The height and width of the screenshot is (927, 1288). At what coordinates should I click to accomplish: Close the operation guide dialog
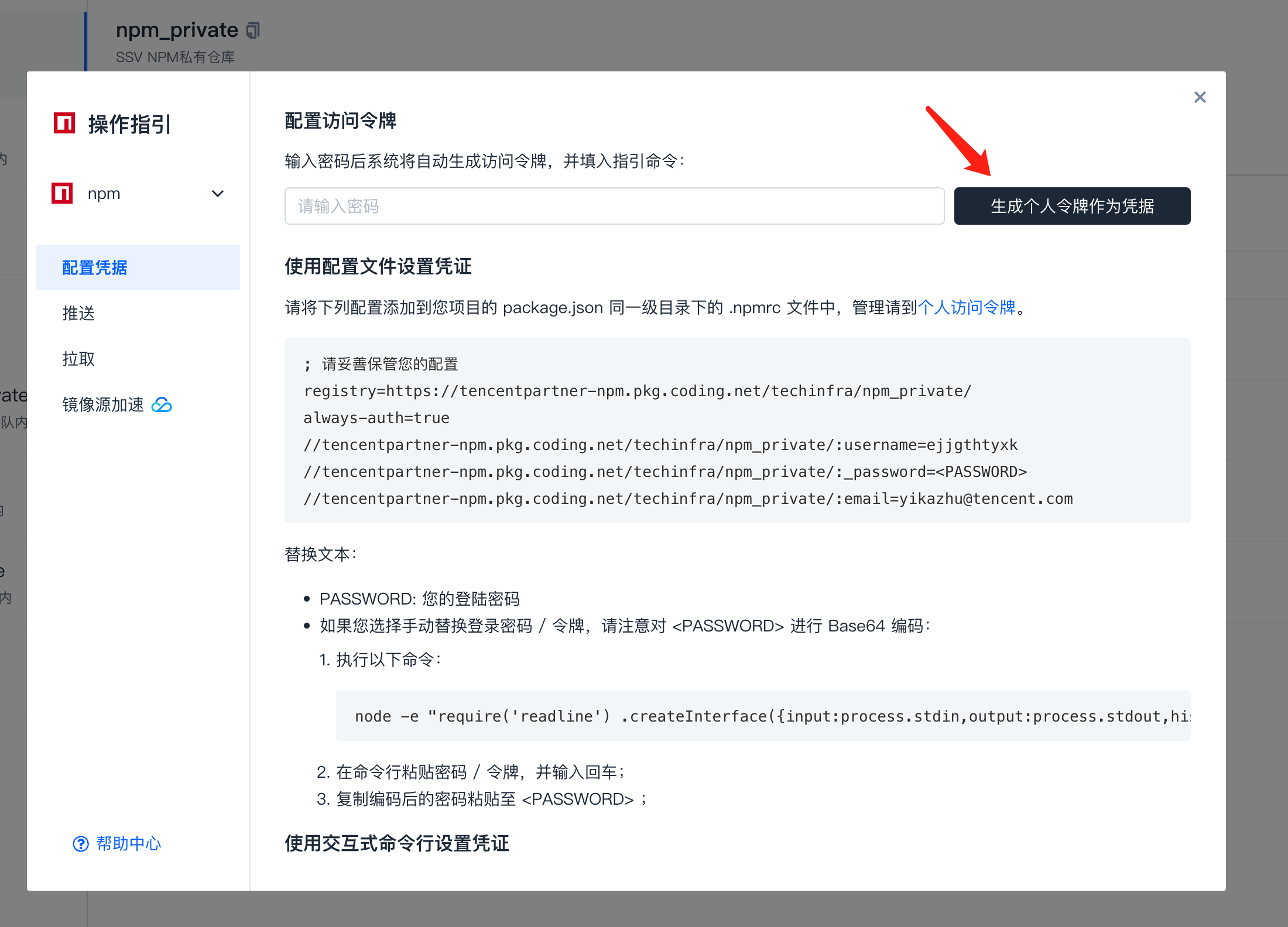[1200, 97]
